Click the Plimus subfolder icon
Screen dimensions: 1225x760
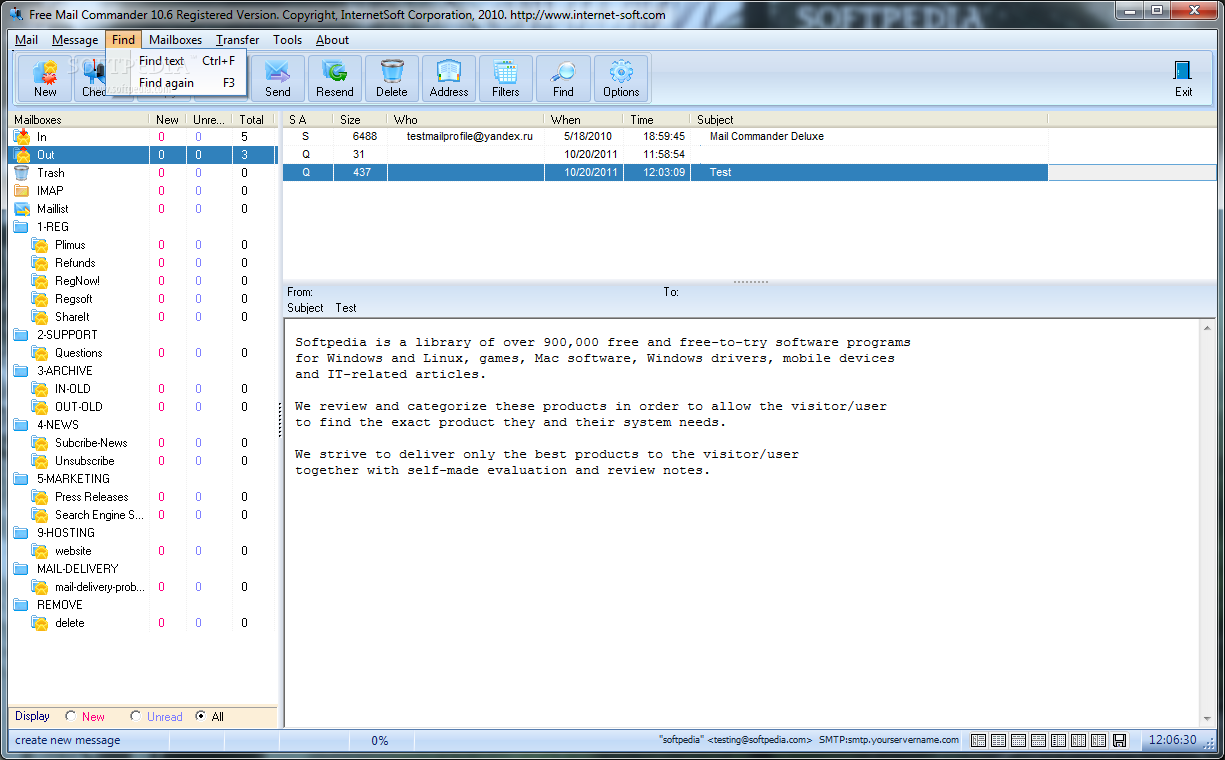click(40, 245)
